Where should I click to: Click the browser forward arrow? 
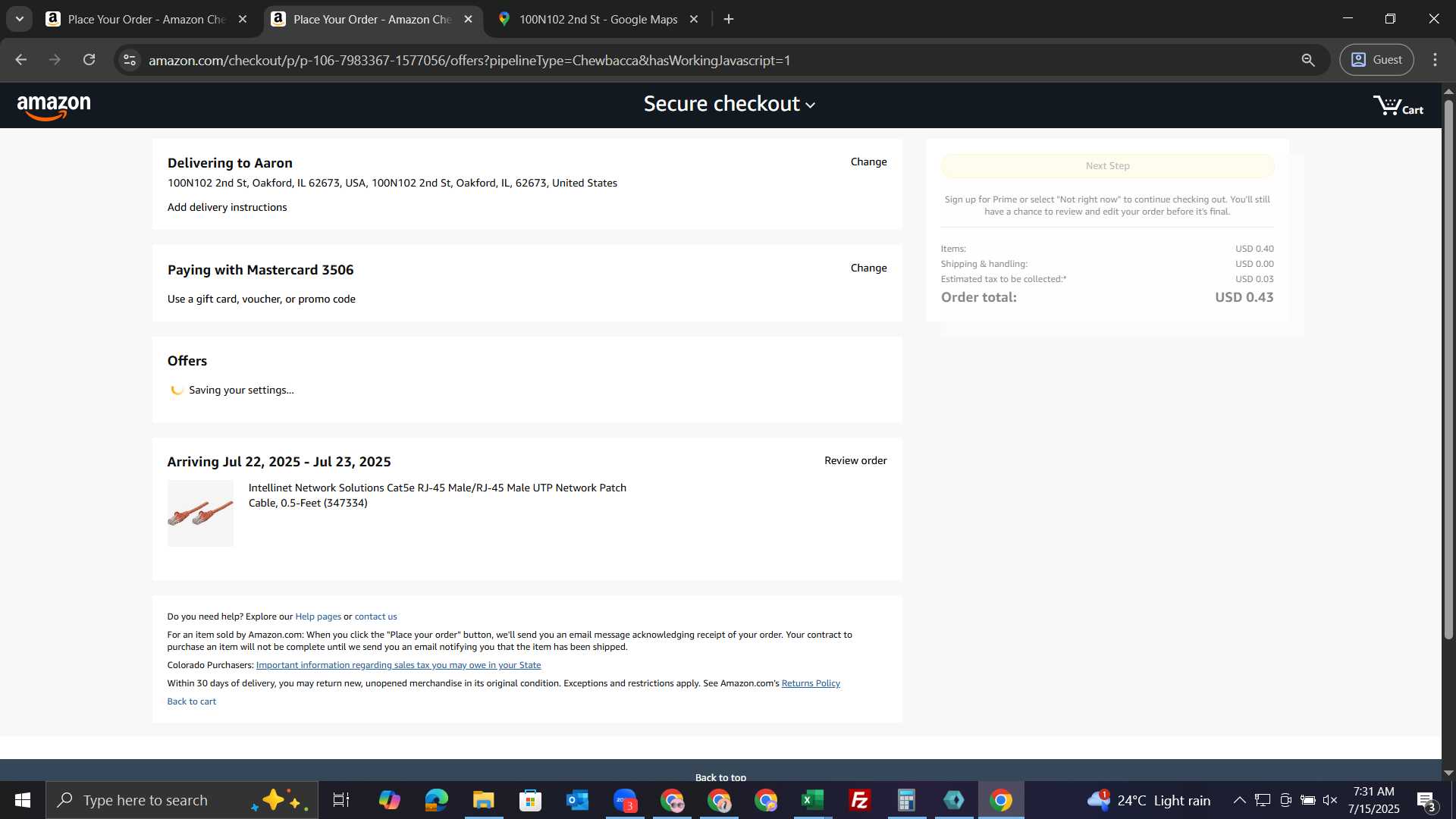tap(55, 60)
